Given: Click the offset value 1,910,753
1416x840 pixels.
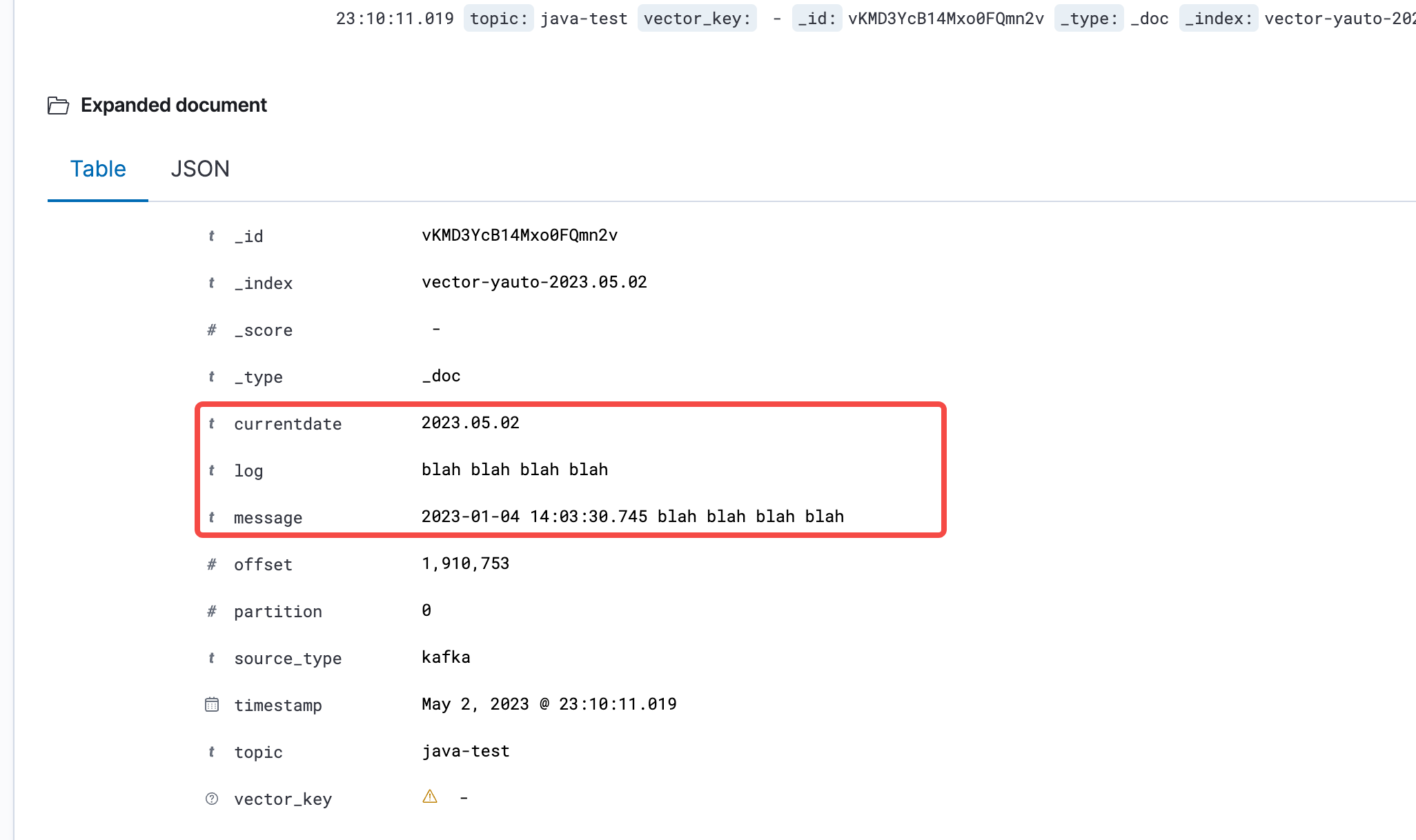Looking at the screenshot, I should point(466,563).
